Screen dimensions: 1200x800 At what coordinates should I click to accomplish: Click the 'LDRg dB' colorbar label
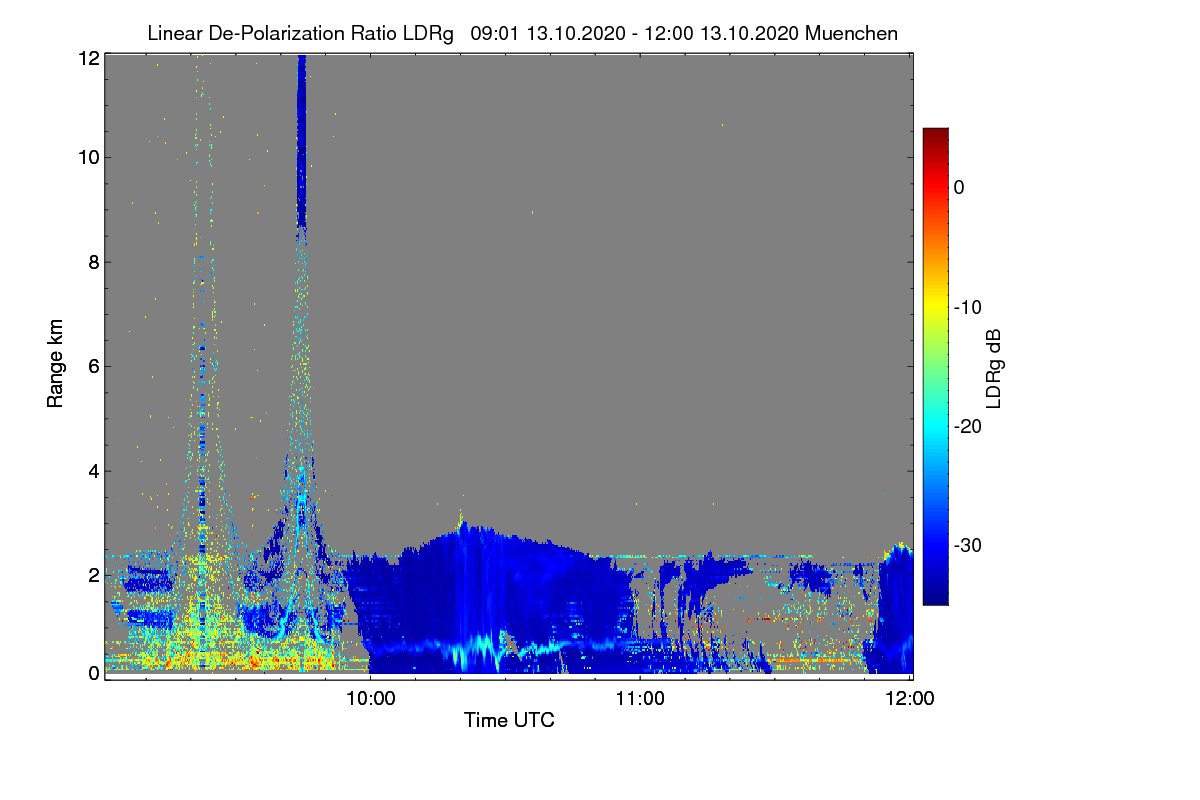pyautogui.click(x=993, y=368)
